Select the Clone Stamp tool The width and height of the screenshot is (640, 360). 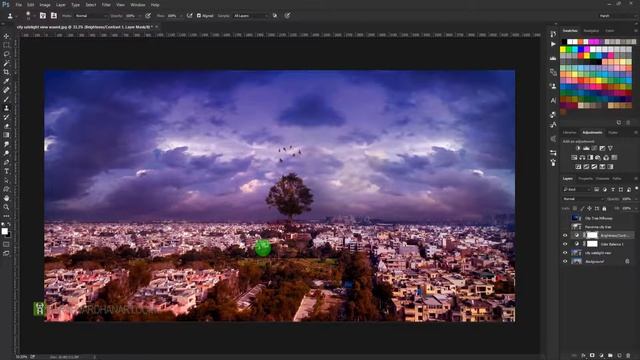tap(6, 108)
